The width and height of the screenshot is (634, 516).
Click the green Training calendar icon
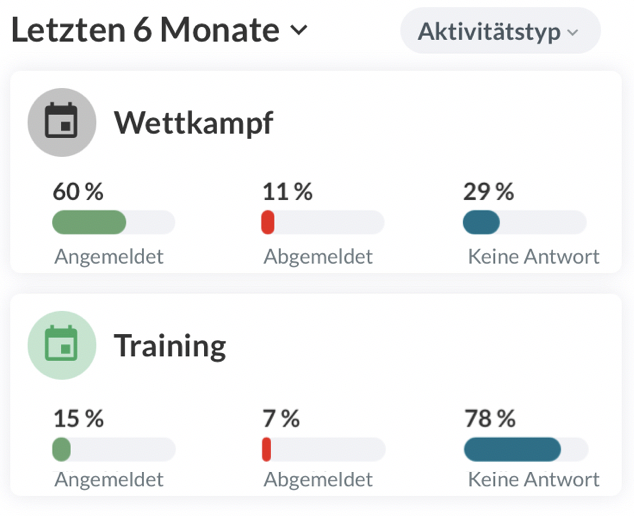point(62,345)
